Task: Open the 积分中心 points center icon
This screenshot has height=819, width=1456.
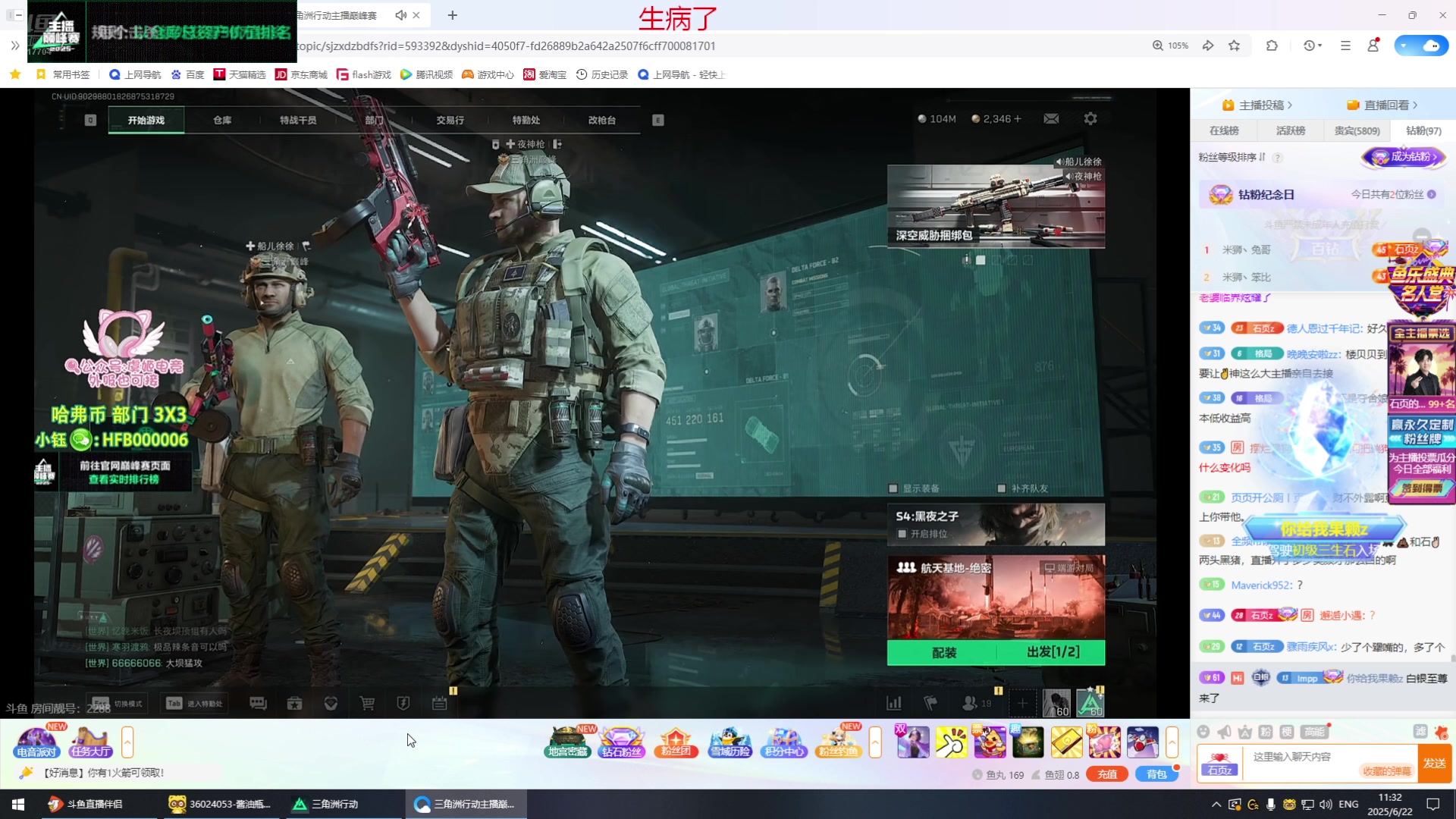Action: [x=784, y=742]
